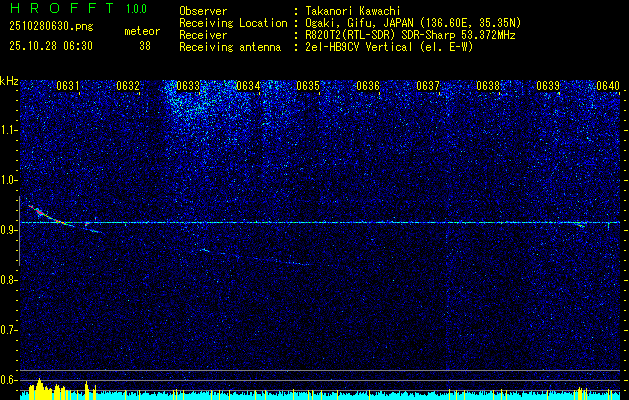Click the 0631 time marker
This screenshot has height=400, width=629.
coord(67,85)
